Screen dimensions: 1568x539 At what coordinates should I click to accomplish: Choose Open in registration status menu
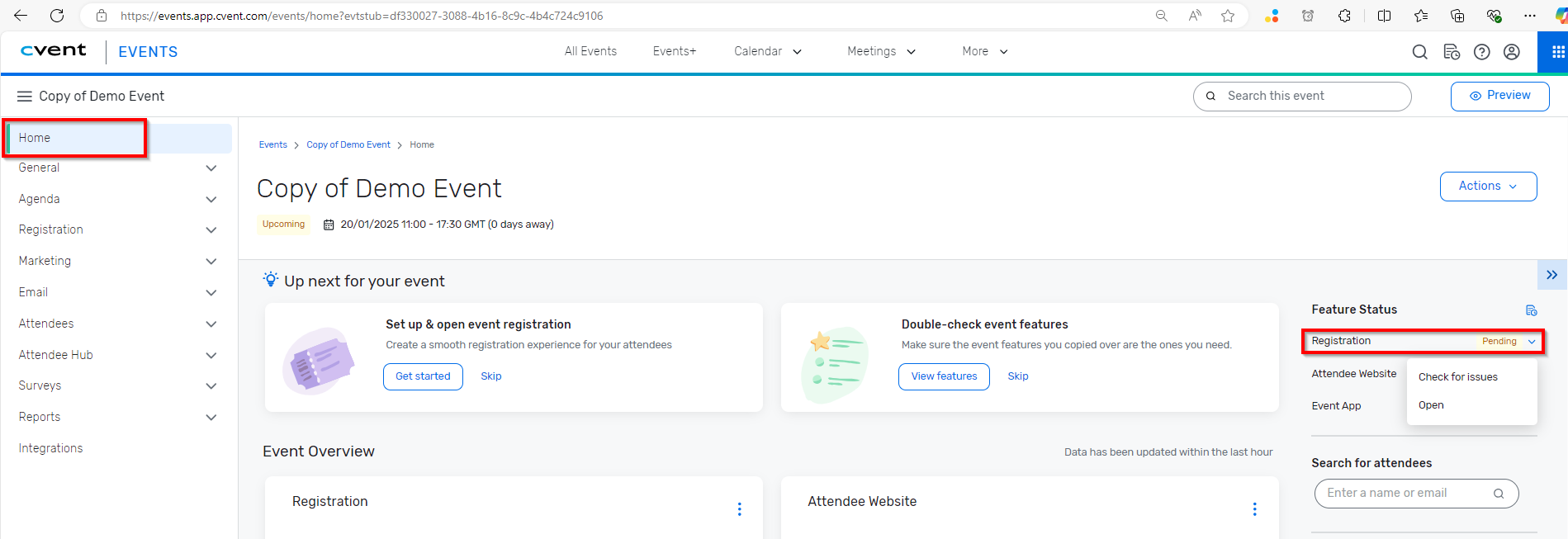coord(1431,405)
